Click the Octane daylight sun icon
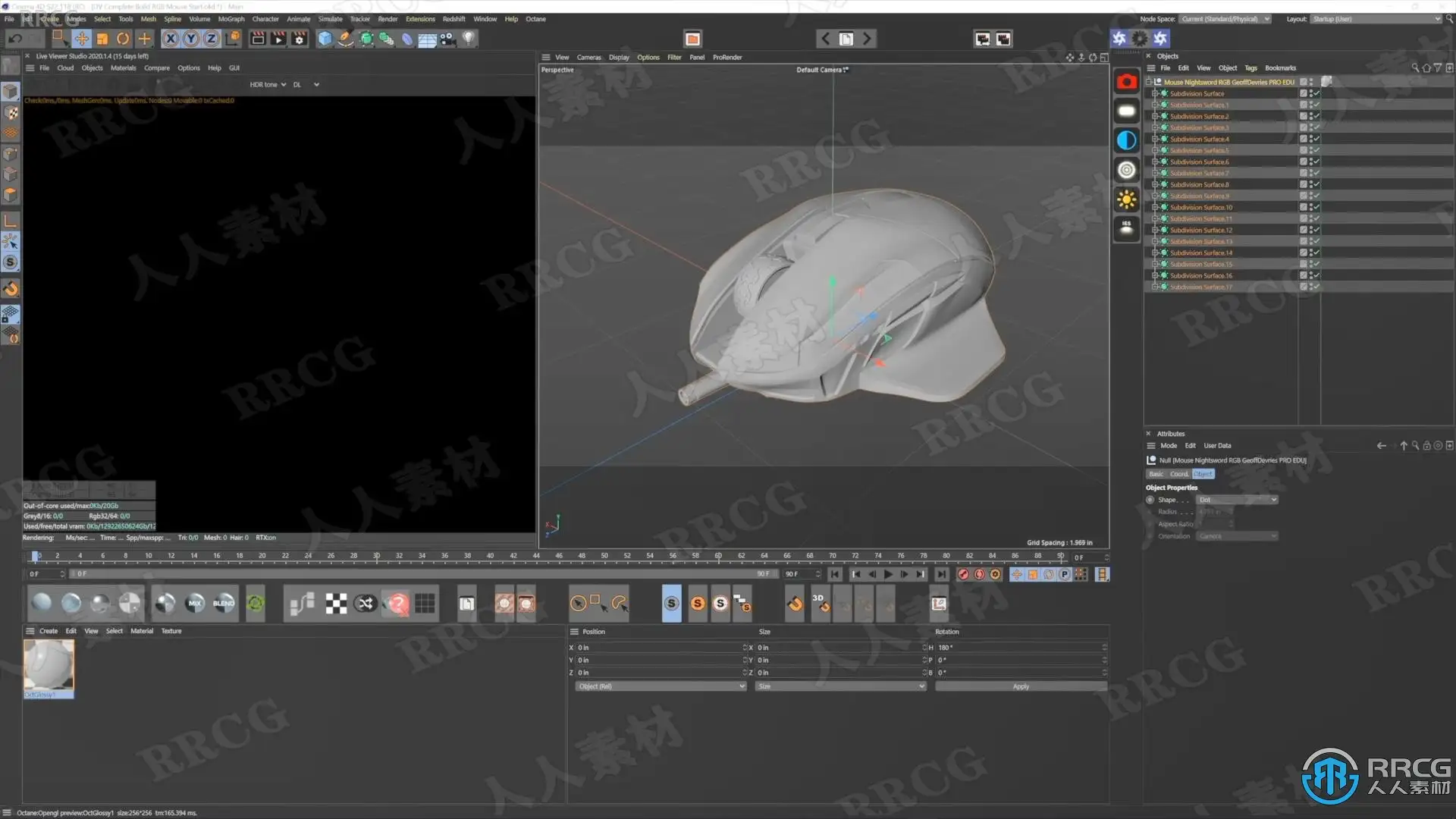This screenshot has width=1456, height=819. click(1126, 199)
